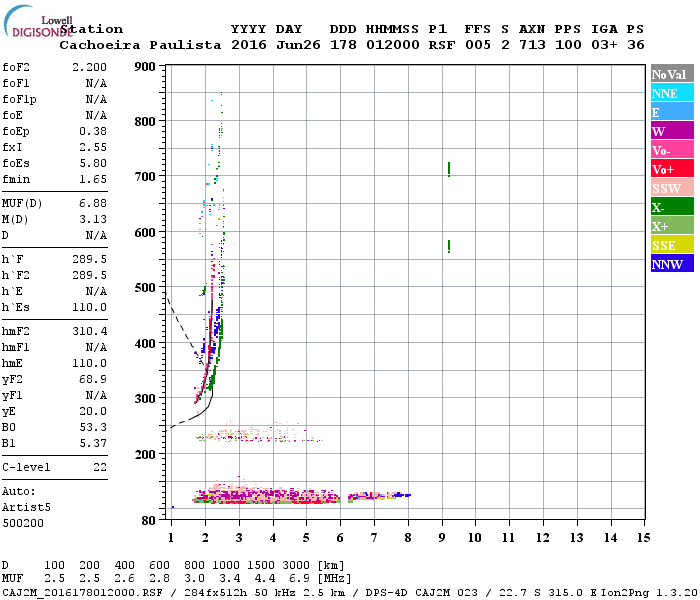Screen dimensions: 700x600
Task: Click the foEs value 5.80
Action: (x=93, y=163)
